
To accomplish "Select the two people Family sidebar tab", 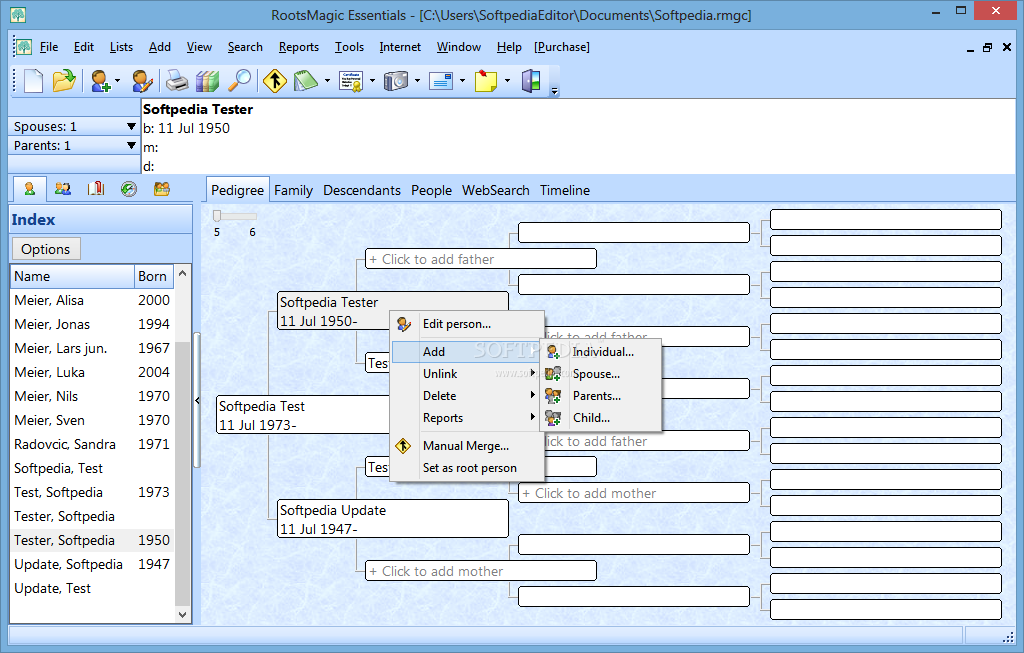I will click(63, 189).
